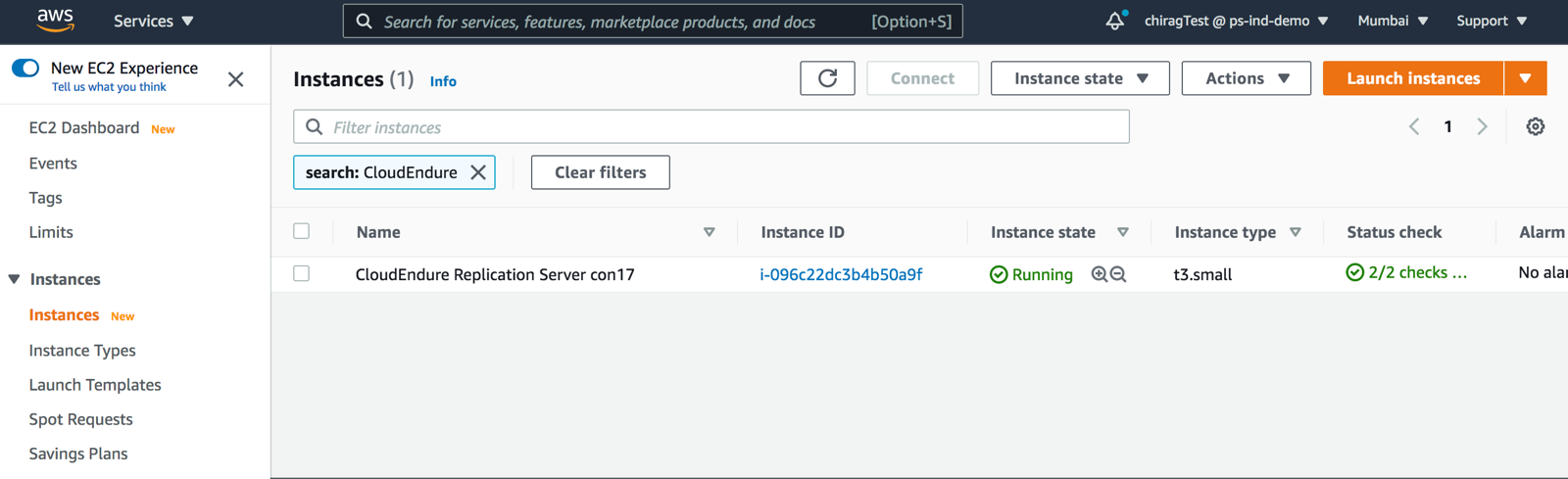
Task: Open Savings Plans in the sidebar
Action: click(78, 454)
